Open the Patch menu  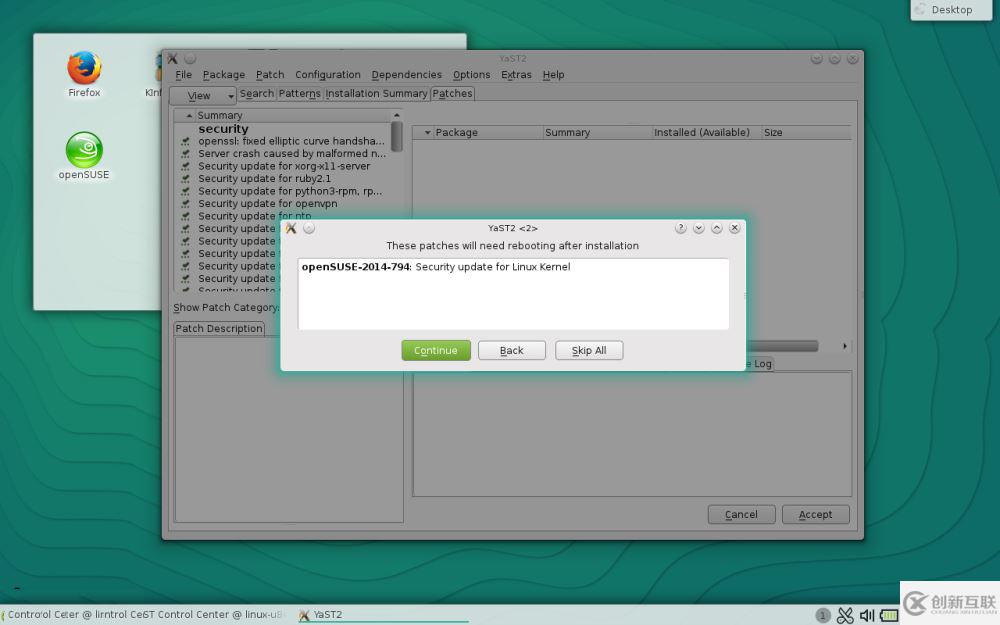click(x=270, y=75)
